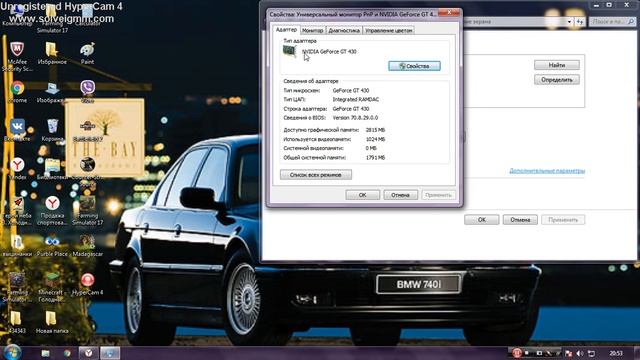Viewport: 640px width, 360px height.
Task: Switch to the Монитор tab
Action: click(x=313, y=31)
